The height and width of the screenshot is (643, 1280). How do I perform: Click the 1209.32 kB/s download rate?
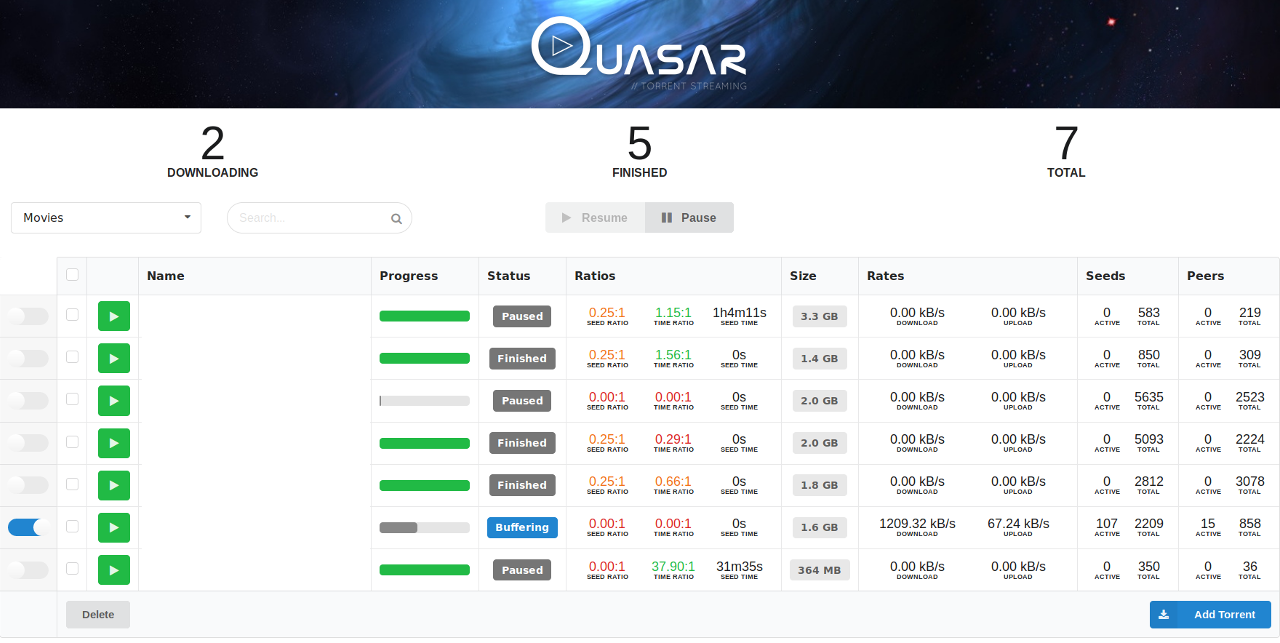click(917, 523)
